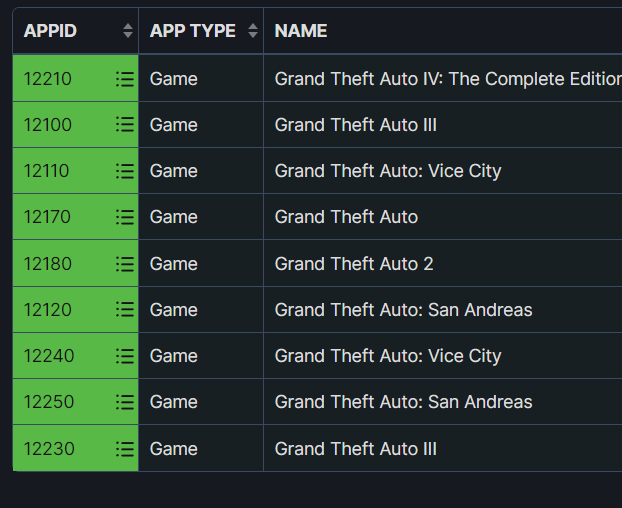The width and height of the screenshot is (622, 508).
Task: Click the NAME column header
Action: click(x=301, y=31)
